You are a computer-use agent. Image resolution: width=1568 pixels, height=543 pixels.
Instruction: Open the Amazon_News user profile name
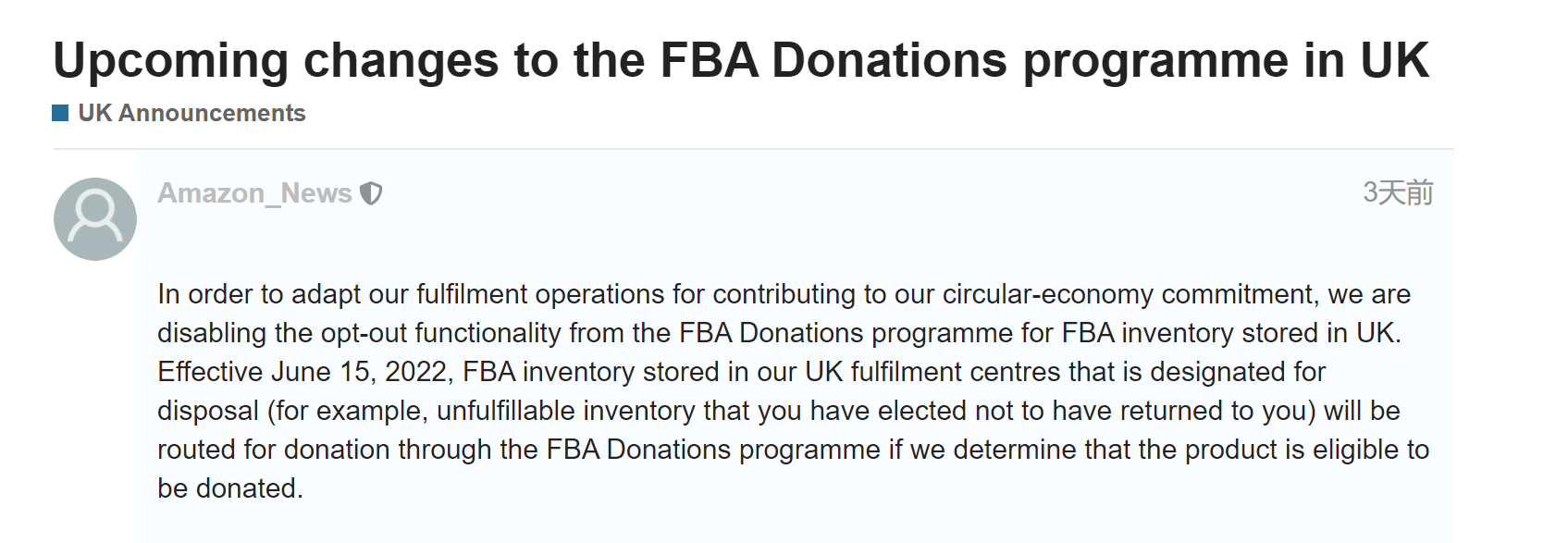[x=254, y=193]
